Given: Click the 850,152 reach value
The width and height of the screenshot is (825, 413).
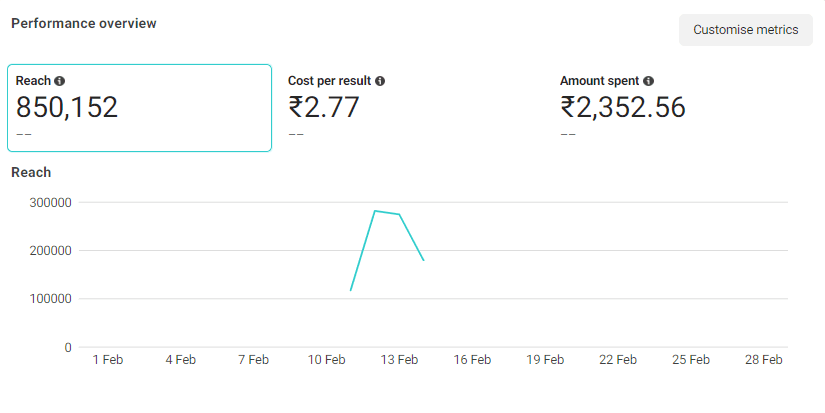Looking at the screenshot, I should coord(67,107).
